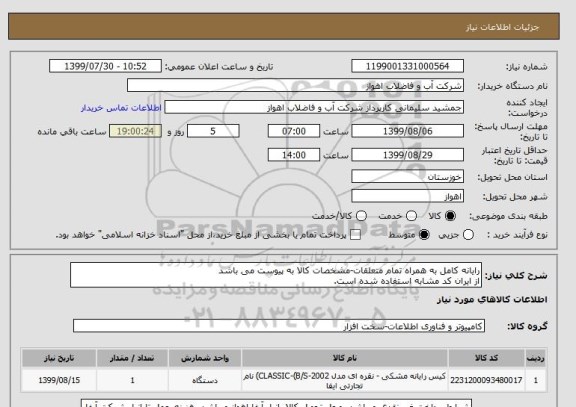
Task: Toggle the Islamic treasury bonds payment checkbox
Action: pos(355,235)
